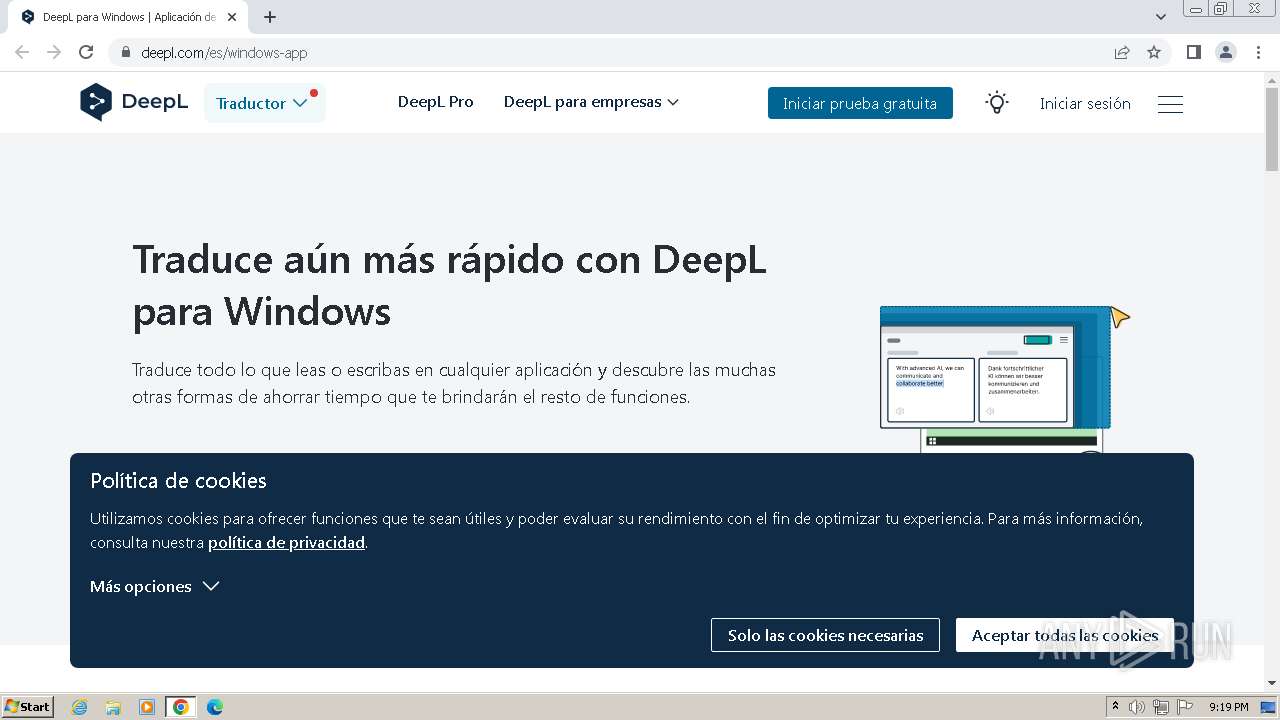1280x720 pixels.
Task: Open media player from taskbar
Action: coord(147,707)
